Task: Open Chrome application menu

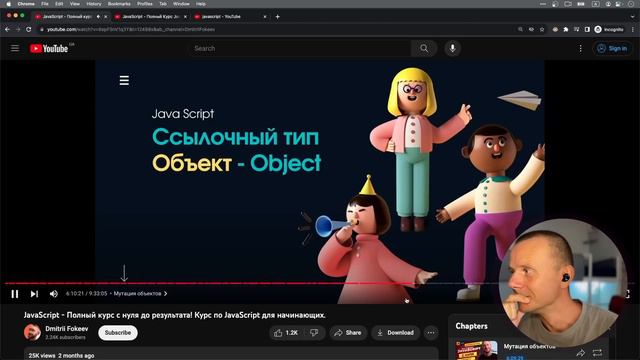Action: coord(26,4)
